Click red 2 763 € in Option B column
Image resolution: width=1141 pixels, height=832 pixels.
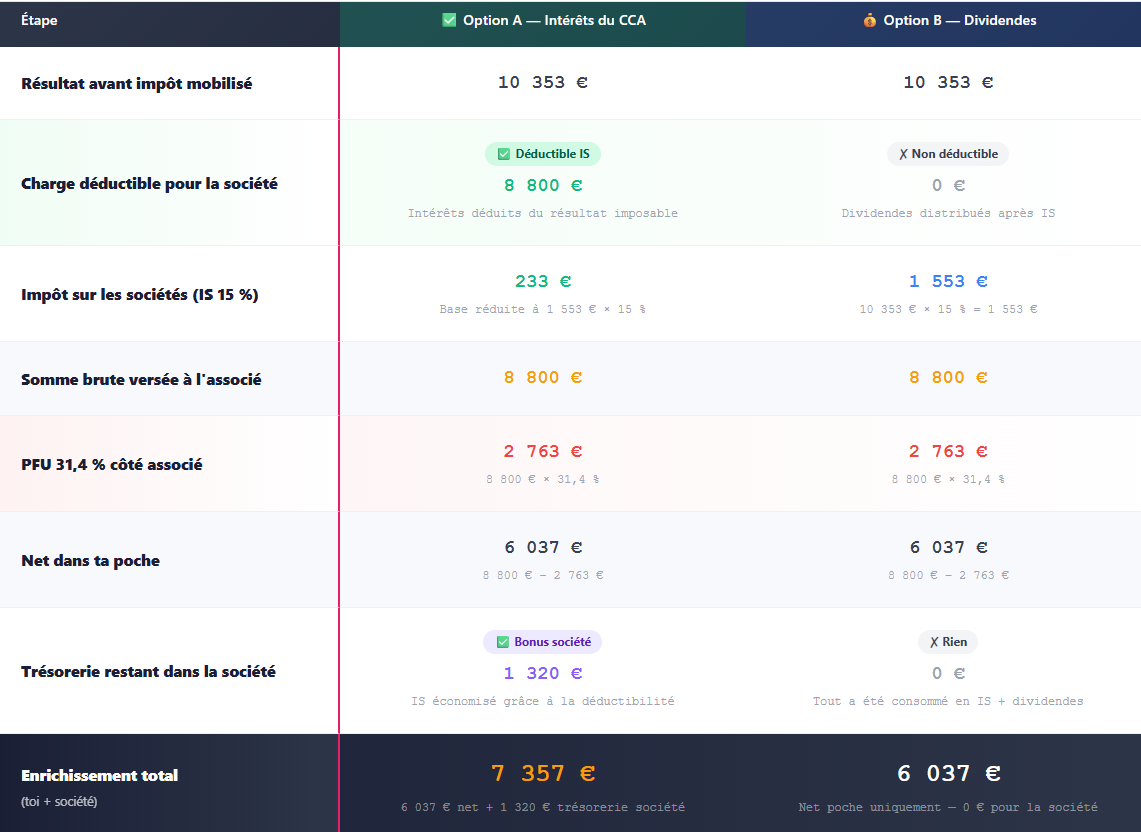click(948, 451)
